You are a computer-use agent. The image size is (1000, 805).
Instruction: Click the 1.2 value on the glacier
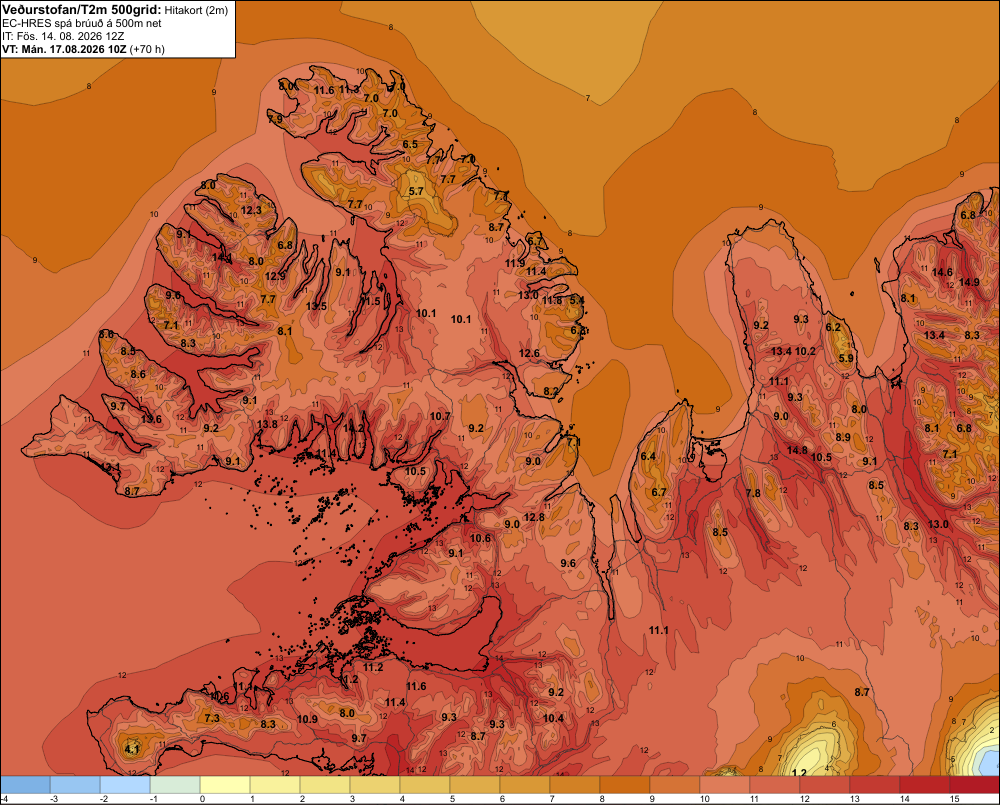tap(798, 773)
